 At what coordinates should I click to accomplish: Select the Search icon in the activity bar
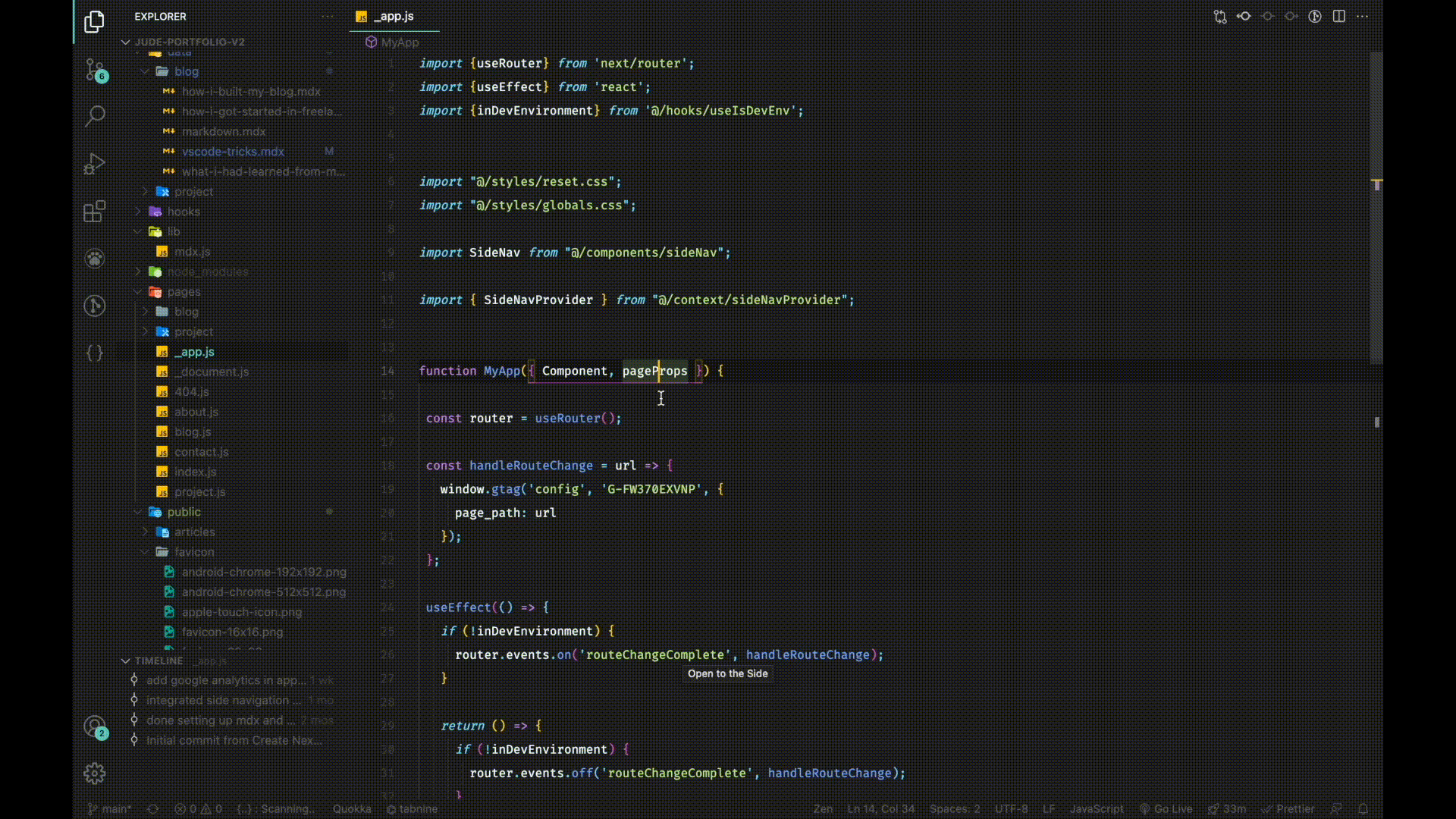(x=94, y=116)
